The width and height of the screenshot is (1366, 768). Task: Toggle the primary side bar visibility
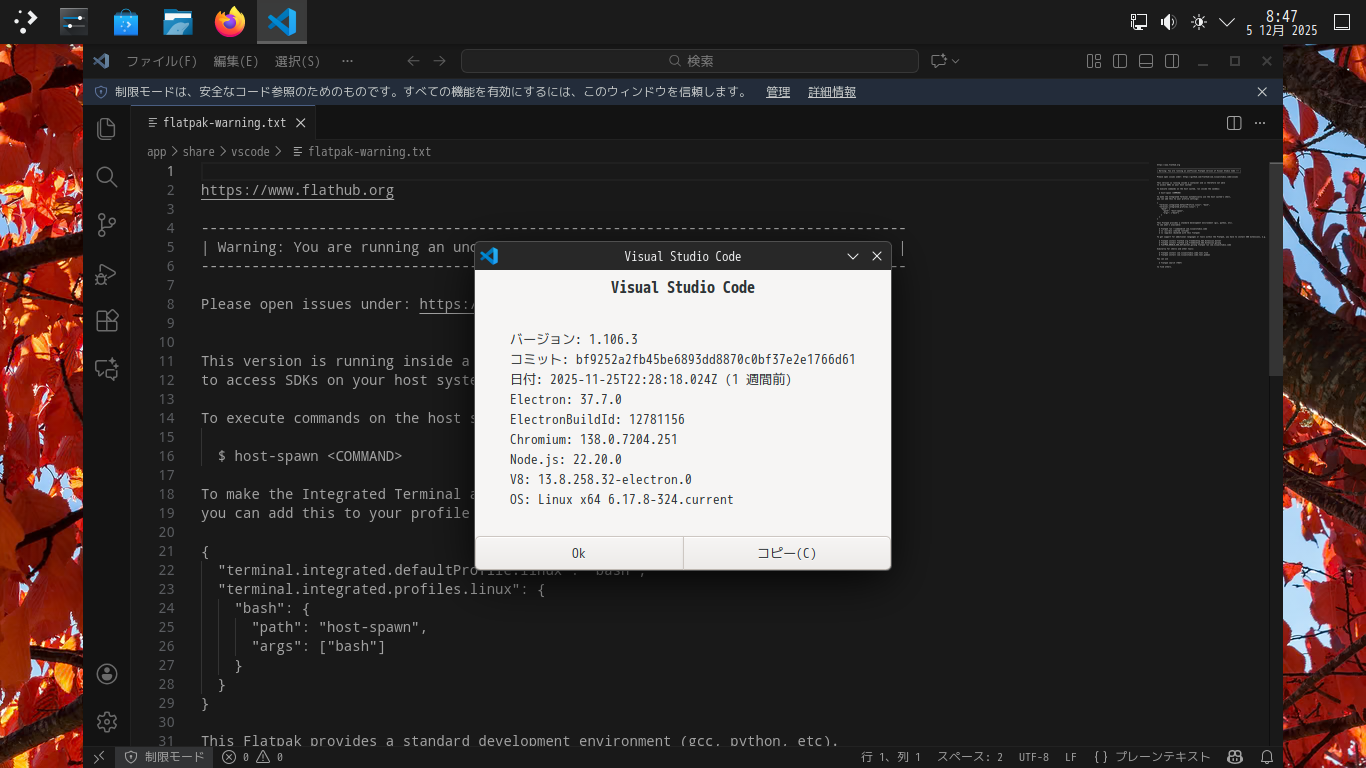coord(1120,61)
